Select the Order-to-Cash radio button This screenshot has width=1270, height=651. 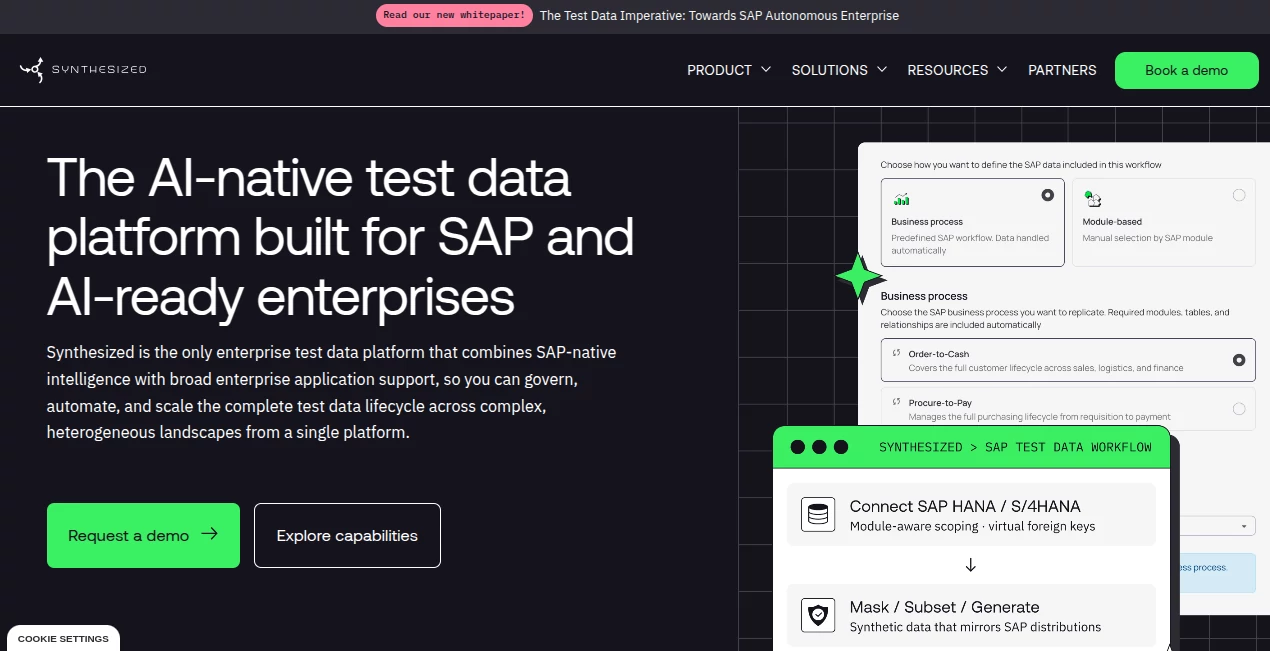click(1239, 360)
